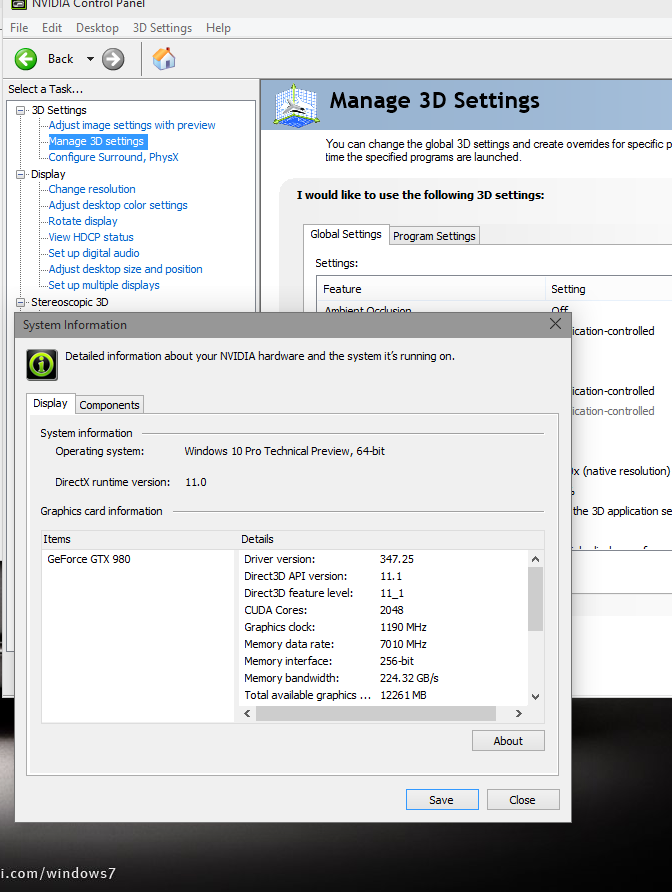
Task: Collapse the Display tree node
Action: 21,174
